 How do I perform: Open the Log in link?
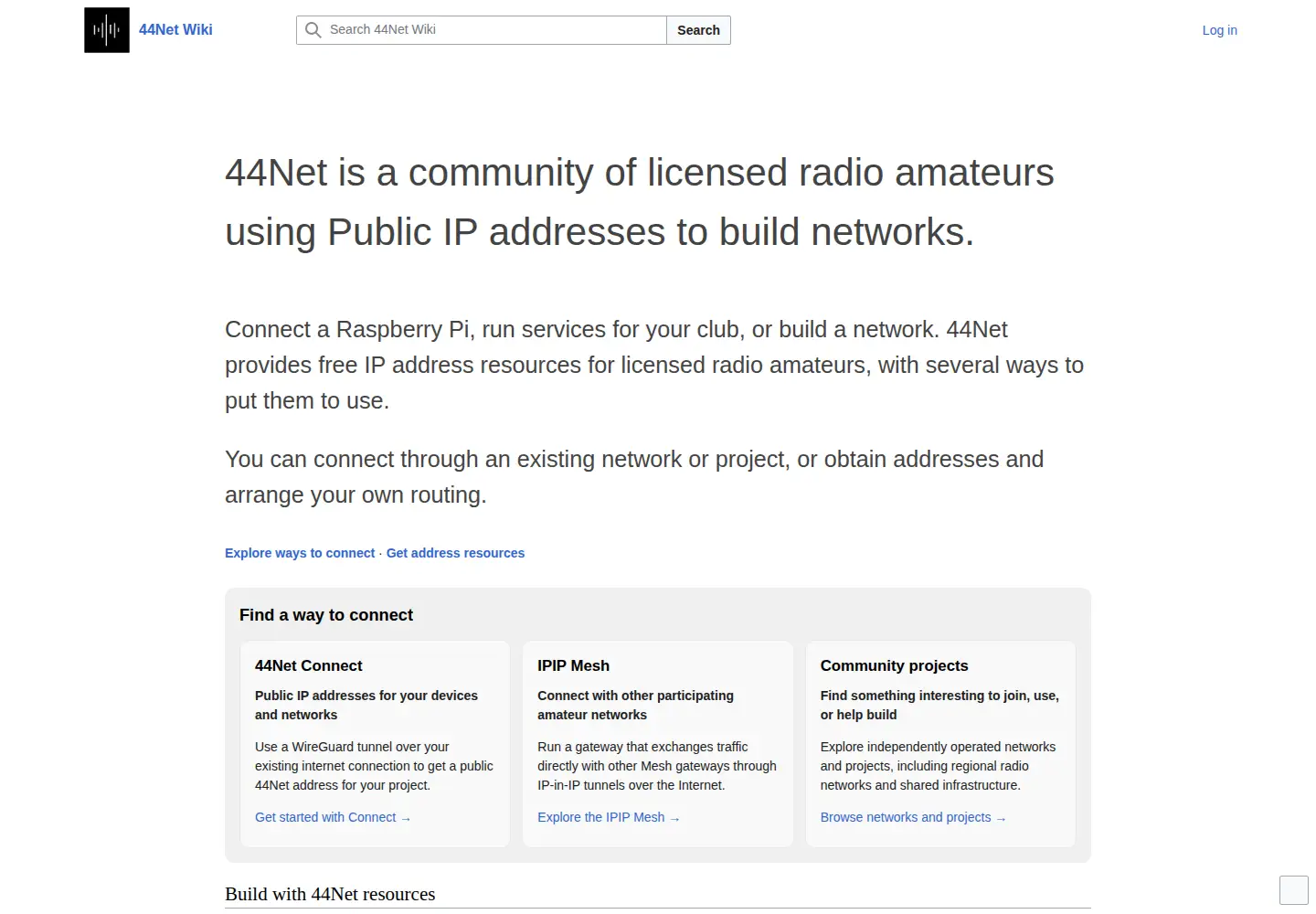click(x=1219, y=30)
